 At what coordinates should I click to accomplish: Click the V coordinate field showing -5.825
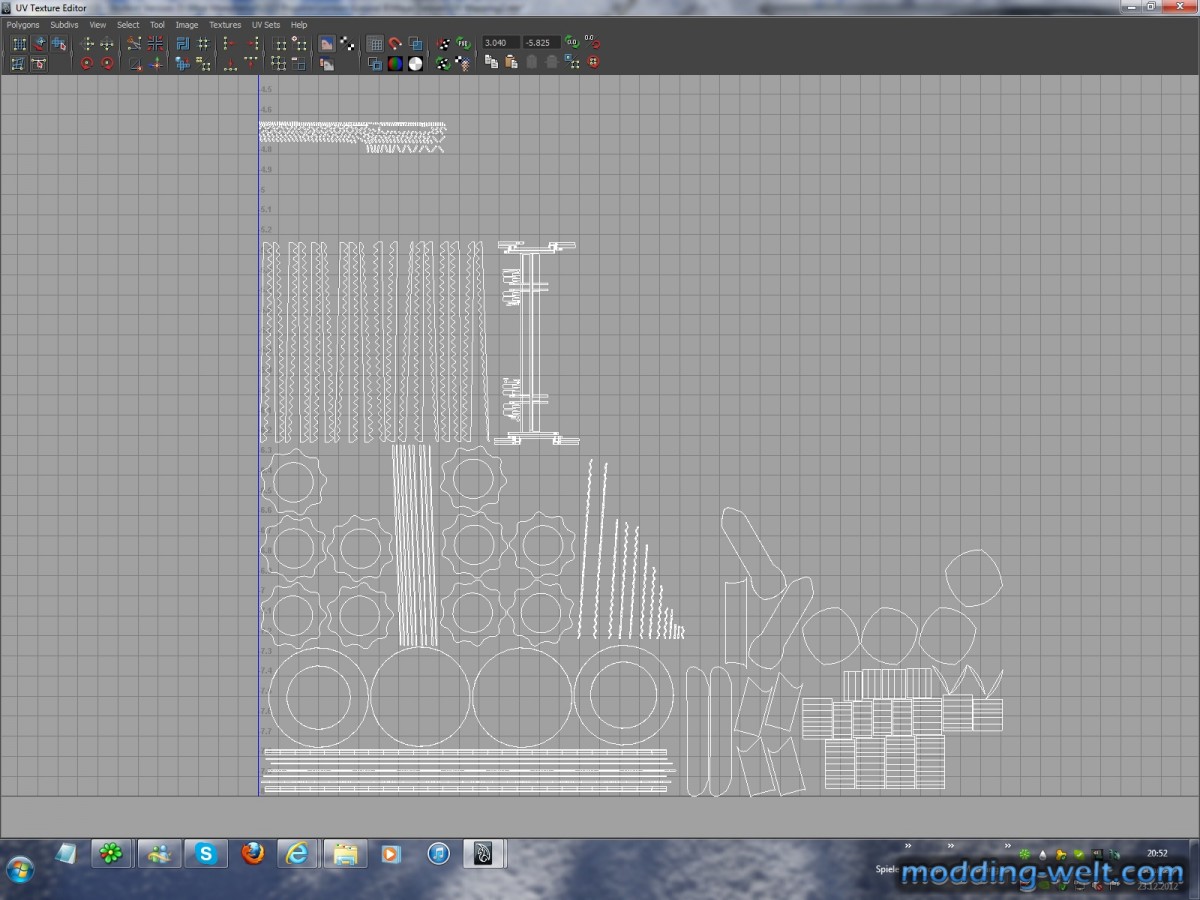(542, 43)
